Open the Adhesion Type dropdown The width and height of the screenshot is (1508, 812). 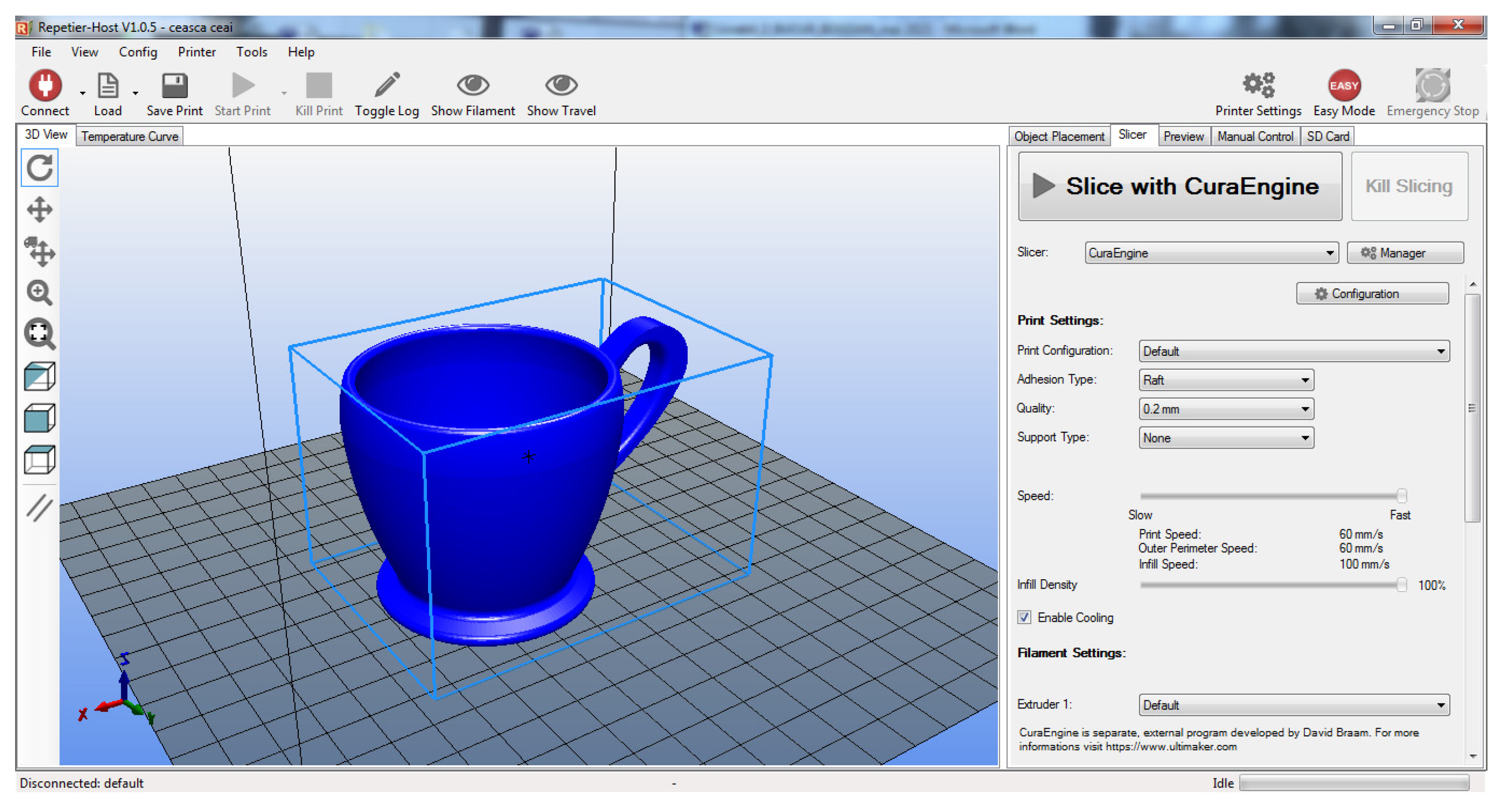pyautogui.click(x=1225, y=380)
